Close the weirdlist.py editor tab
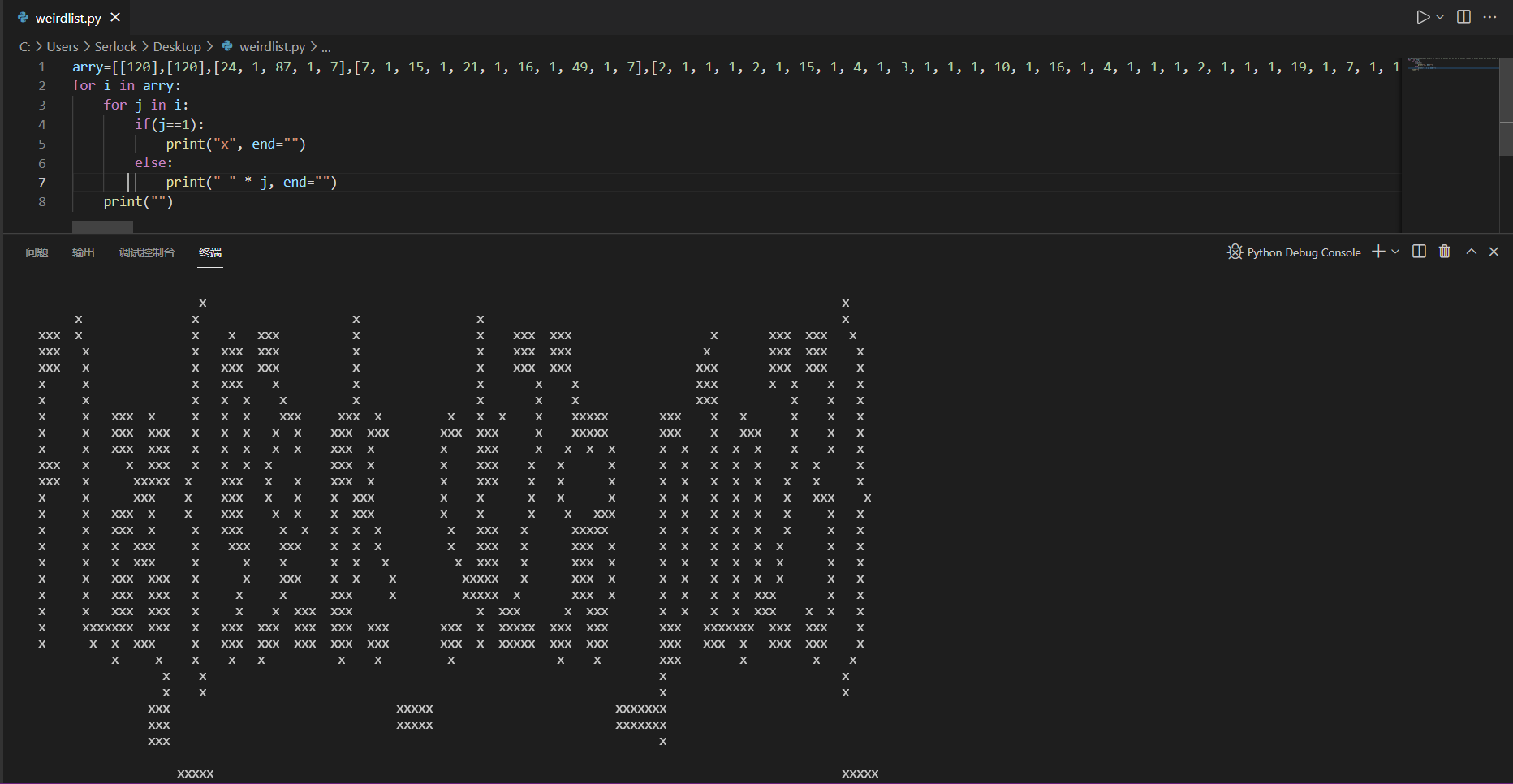The width and height of the screenshot is (1513, 784). [115, 16]
